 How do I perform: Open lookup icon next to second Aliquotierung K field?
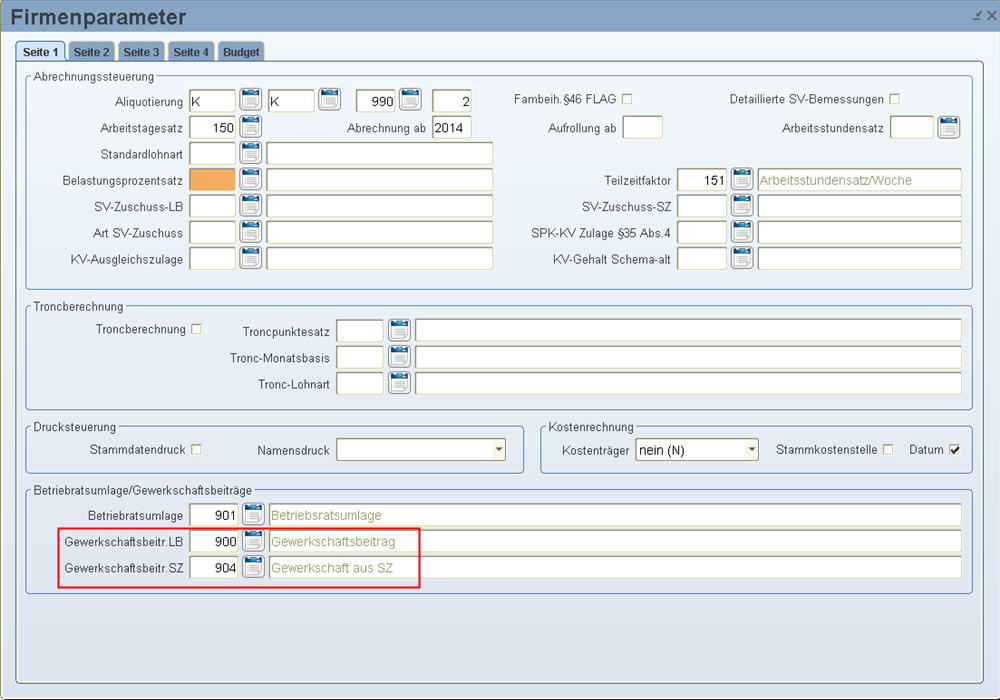pyautogui.click(x=330, y=99)
